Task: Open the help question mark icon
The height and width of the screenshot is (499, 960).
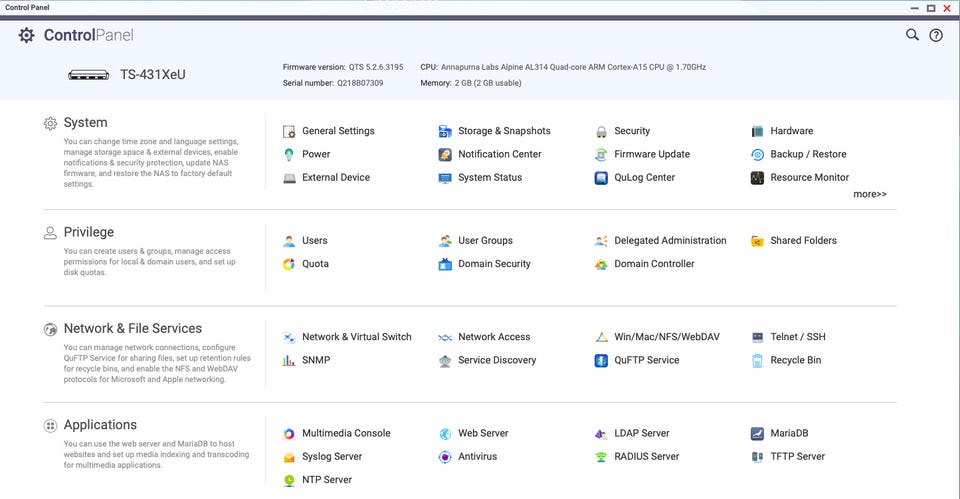Action: click(936, 35)
